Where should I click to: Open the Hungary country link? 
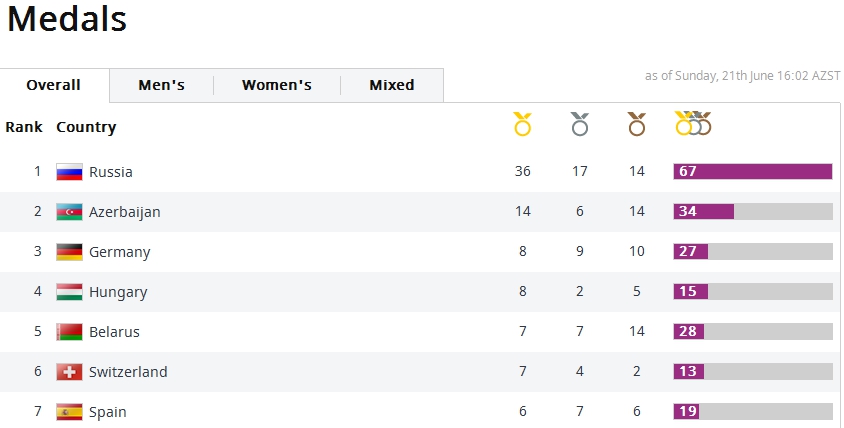click(x=118, y=292)
